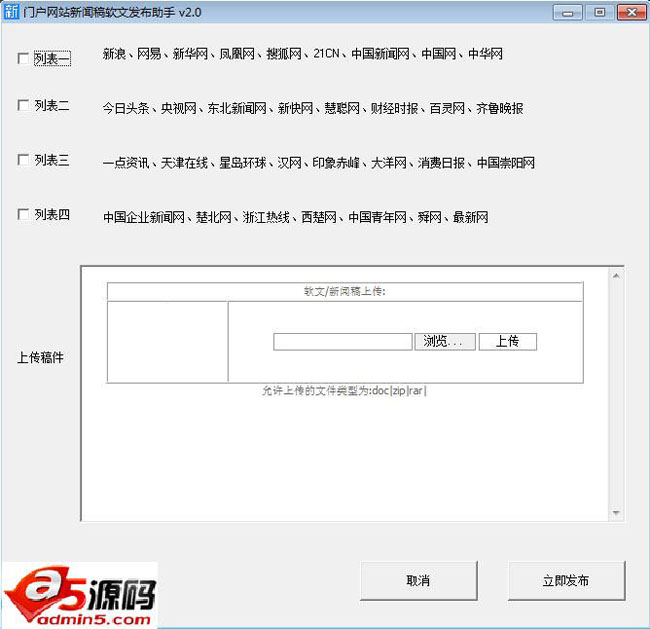The image size is (650, 629).
Task: Click the 上传 upload button
Action: (x=508, y=342)
